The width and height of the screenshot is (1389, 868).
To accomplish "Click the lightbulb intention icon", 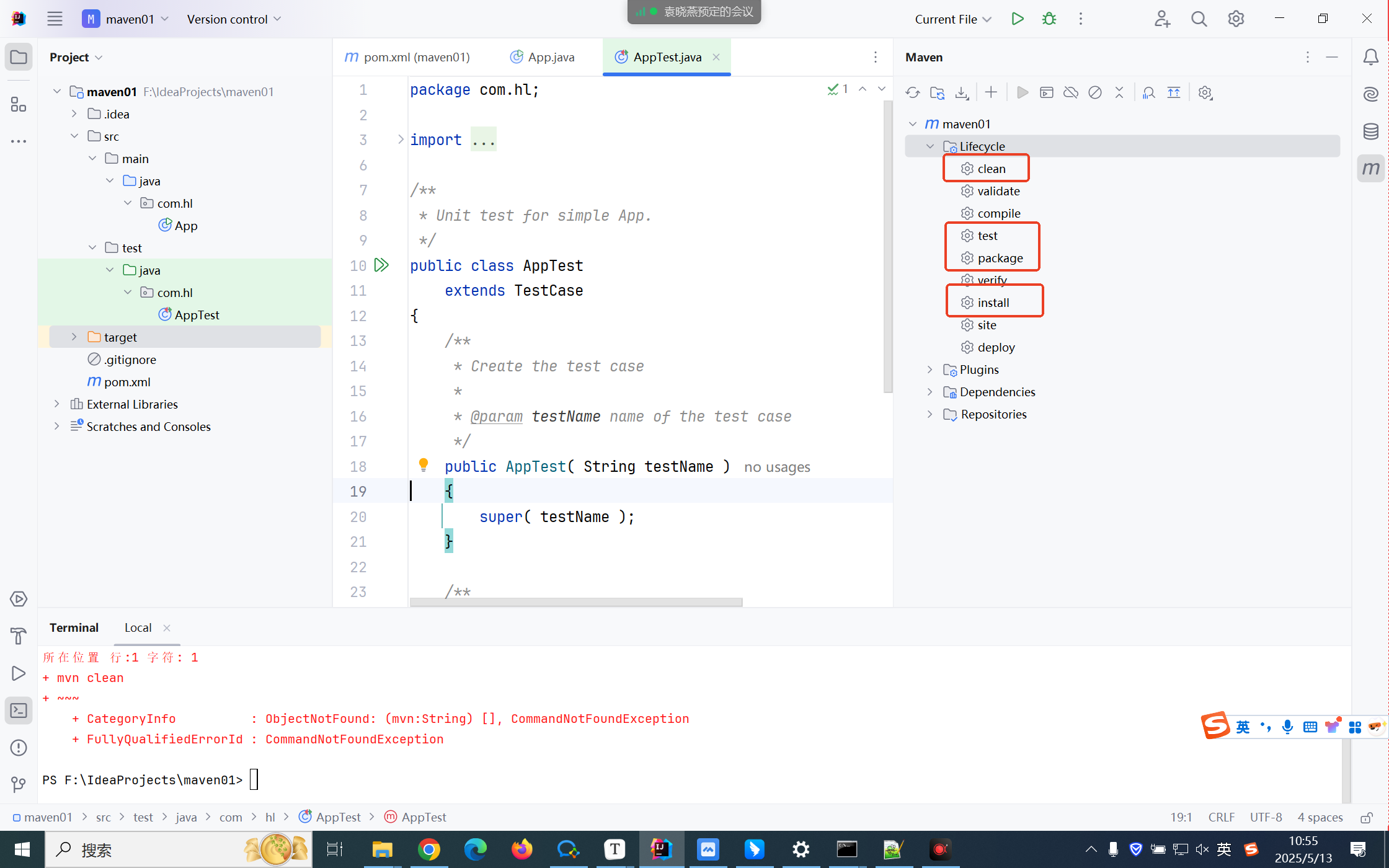I will (424, 464).
